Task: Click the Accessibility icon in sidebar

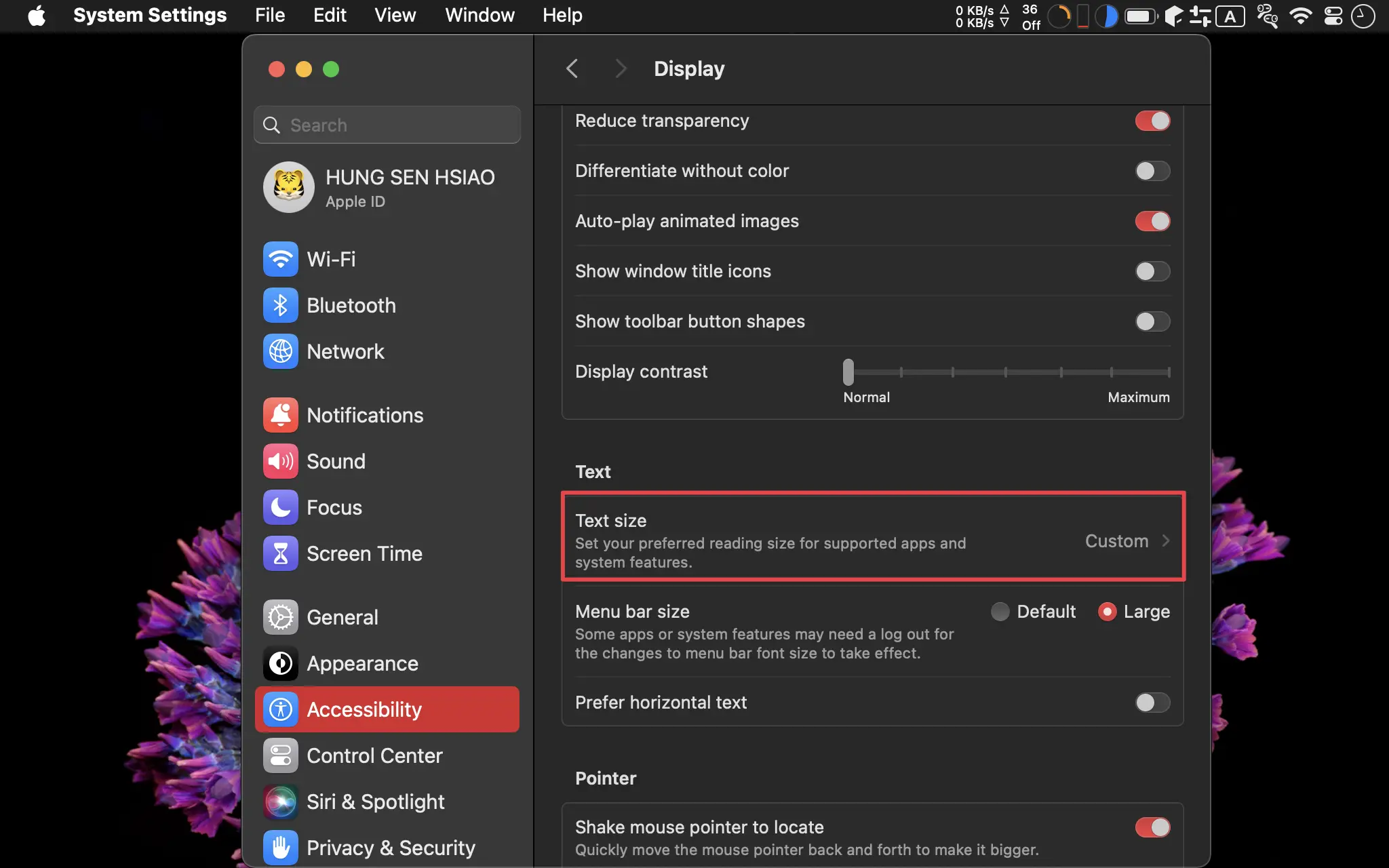Action: click(280, 709)
